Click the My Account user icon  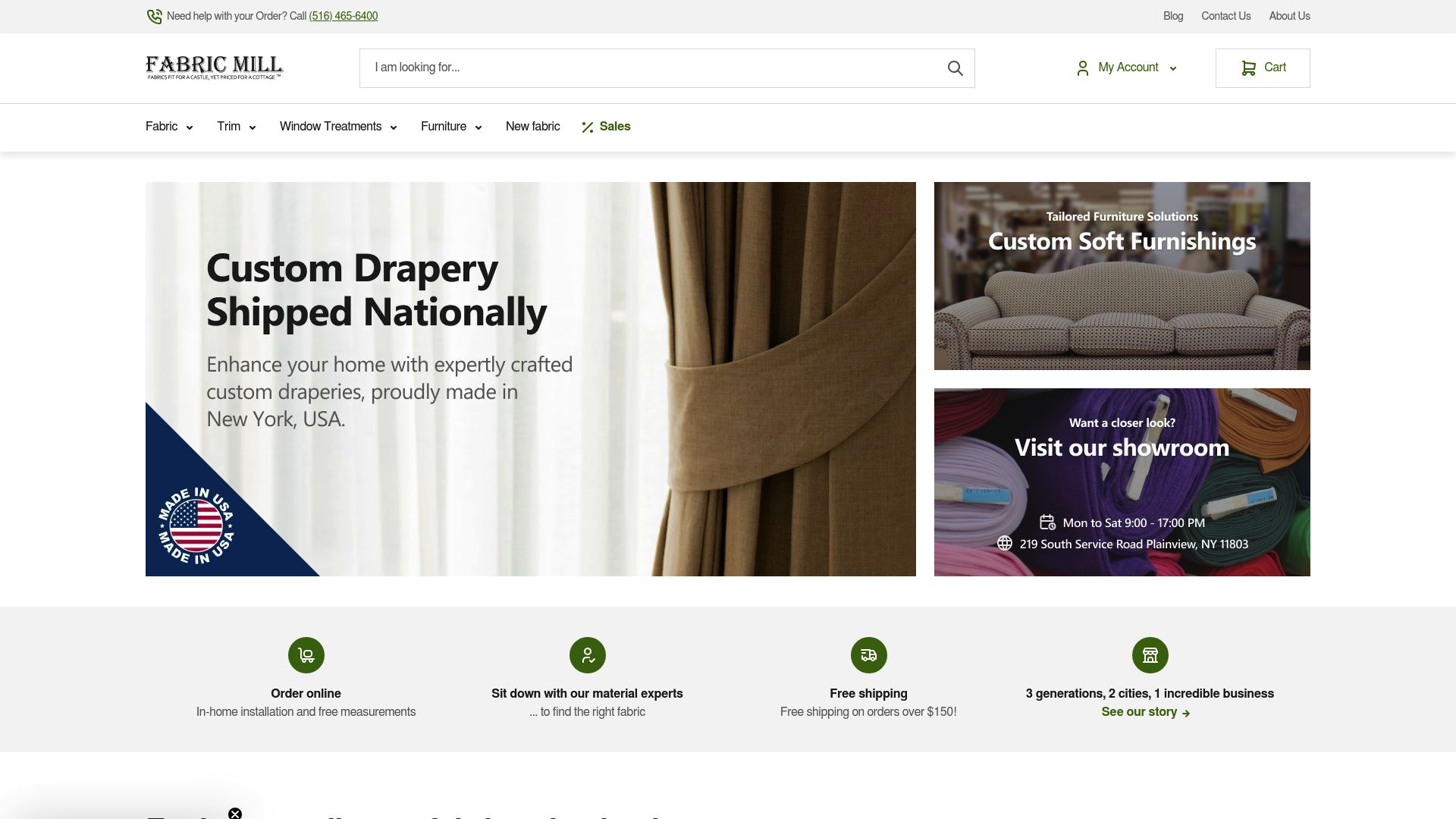1083,68
